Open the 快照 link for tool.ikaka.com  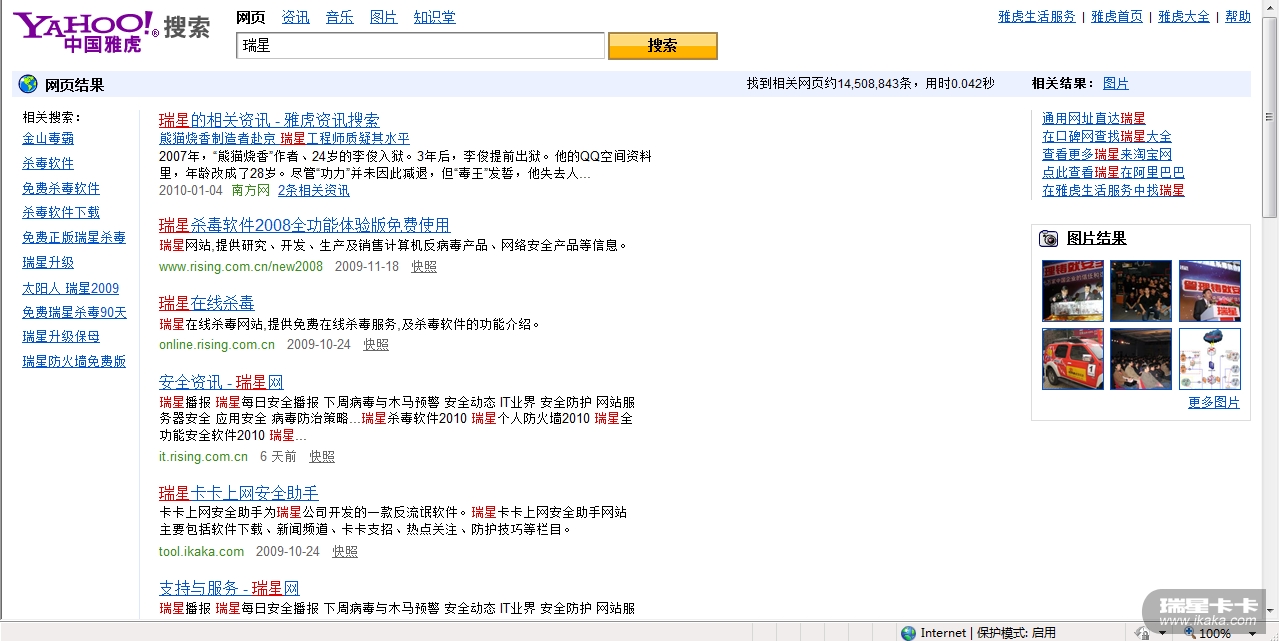345,552
